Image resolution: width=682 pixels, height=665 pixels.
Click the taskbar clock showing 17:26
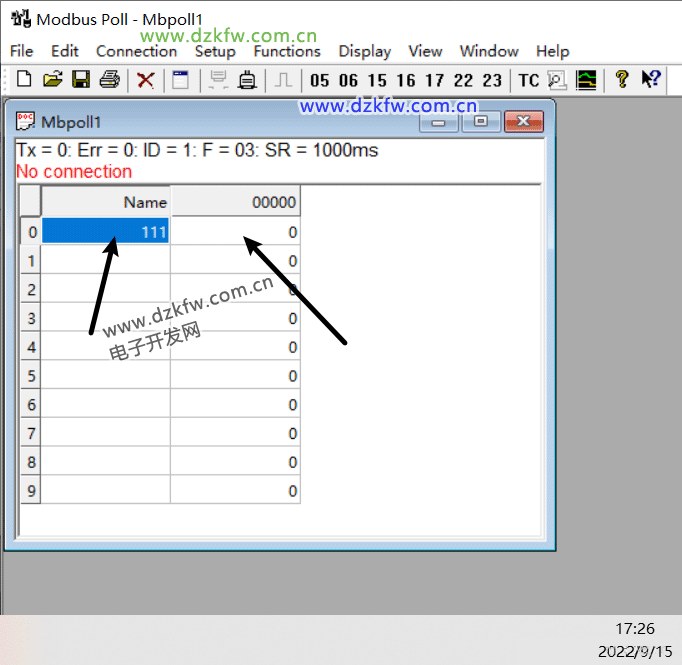[x=634, y=629]
